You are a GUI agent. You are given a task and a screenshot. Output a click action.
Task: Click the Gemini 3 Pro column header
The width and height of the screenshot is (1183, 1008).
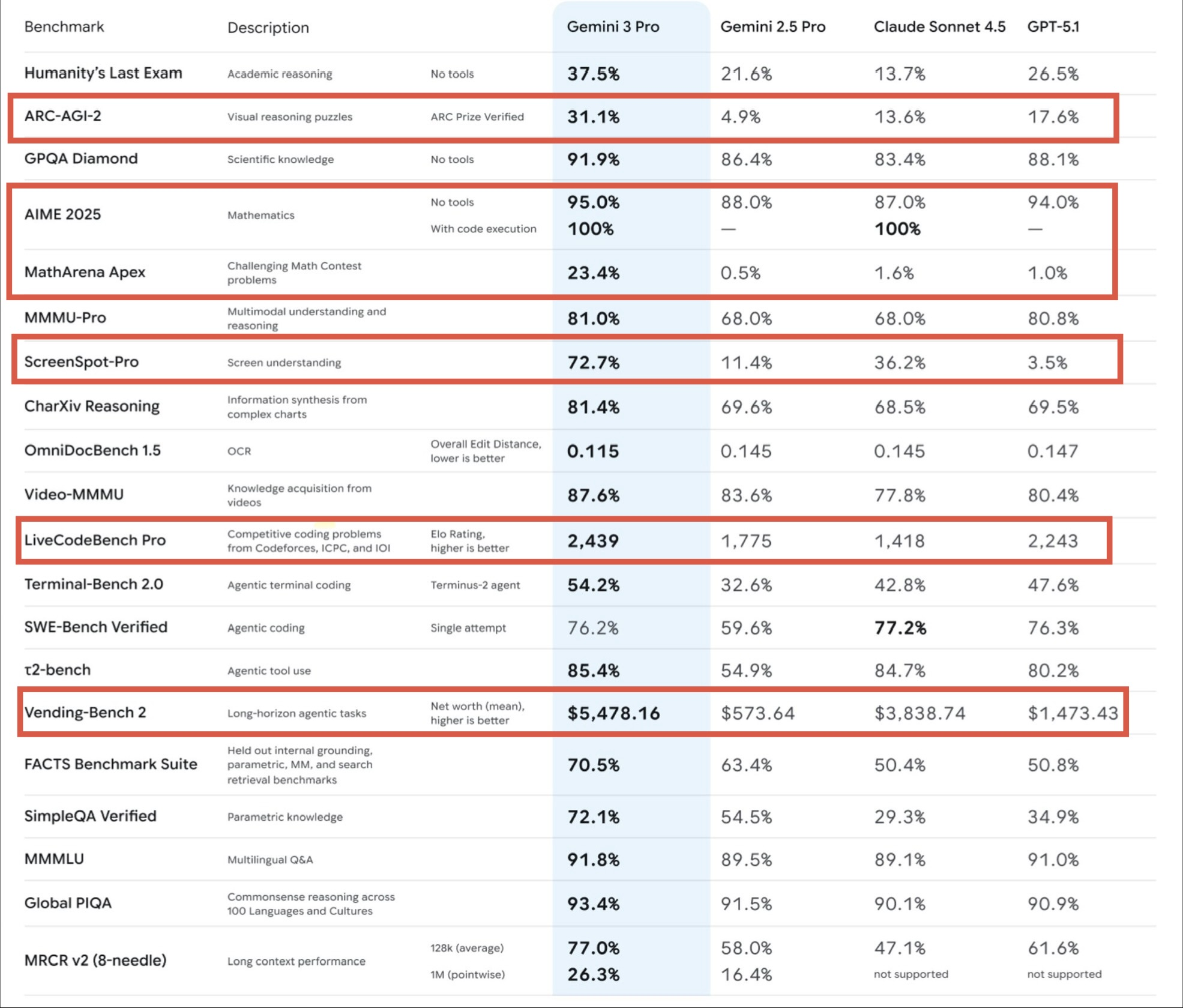[x=613, y=27]
